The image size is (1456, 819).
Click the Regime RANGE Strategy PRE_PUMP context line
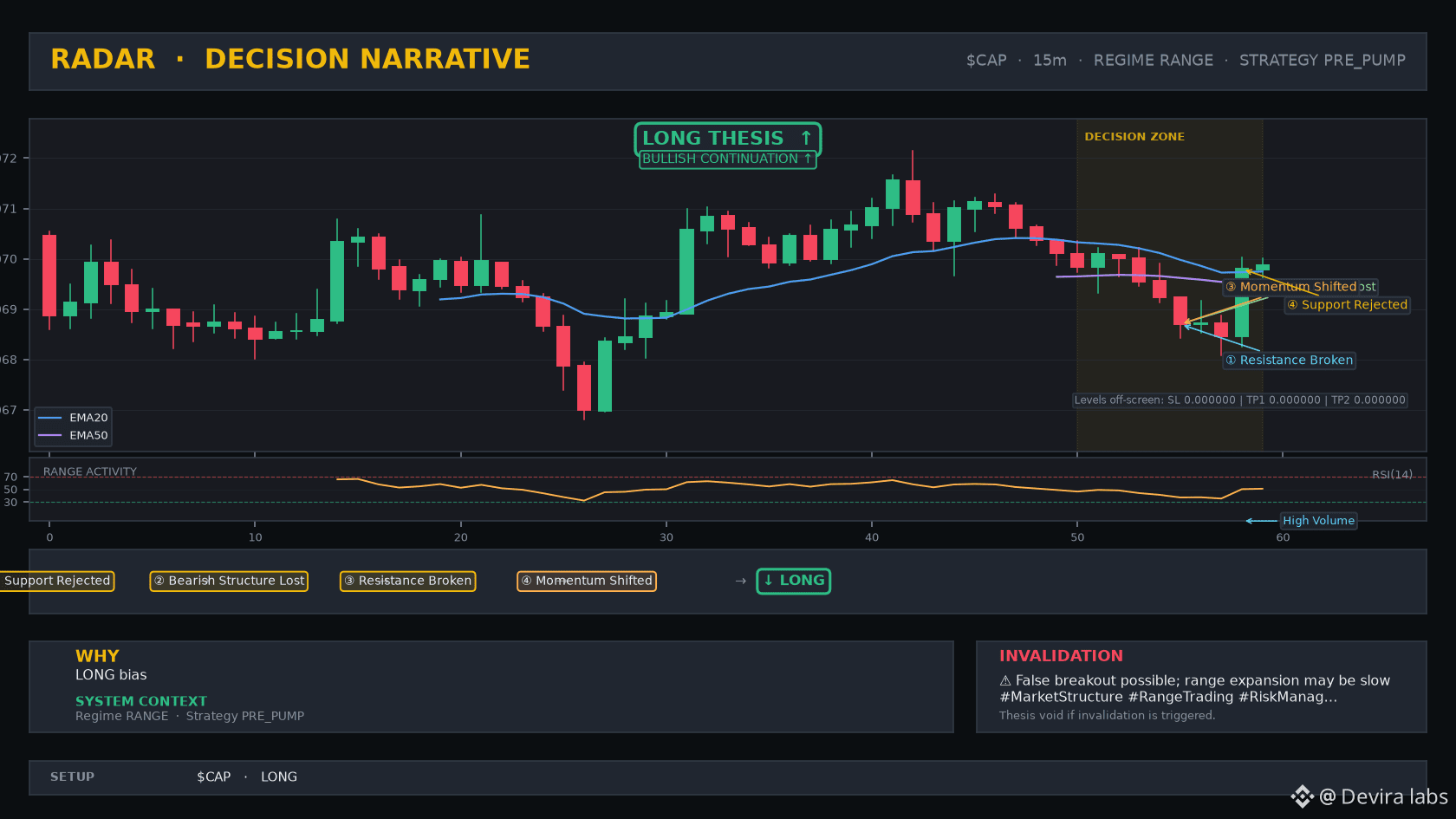coord(190,717)
